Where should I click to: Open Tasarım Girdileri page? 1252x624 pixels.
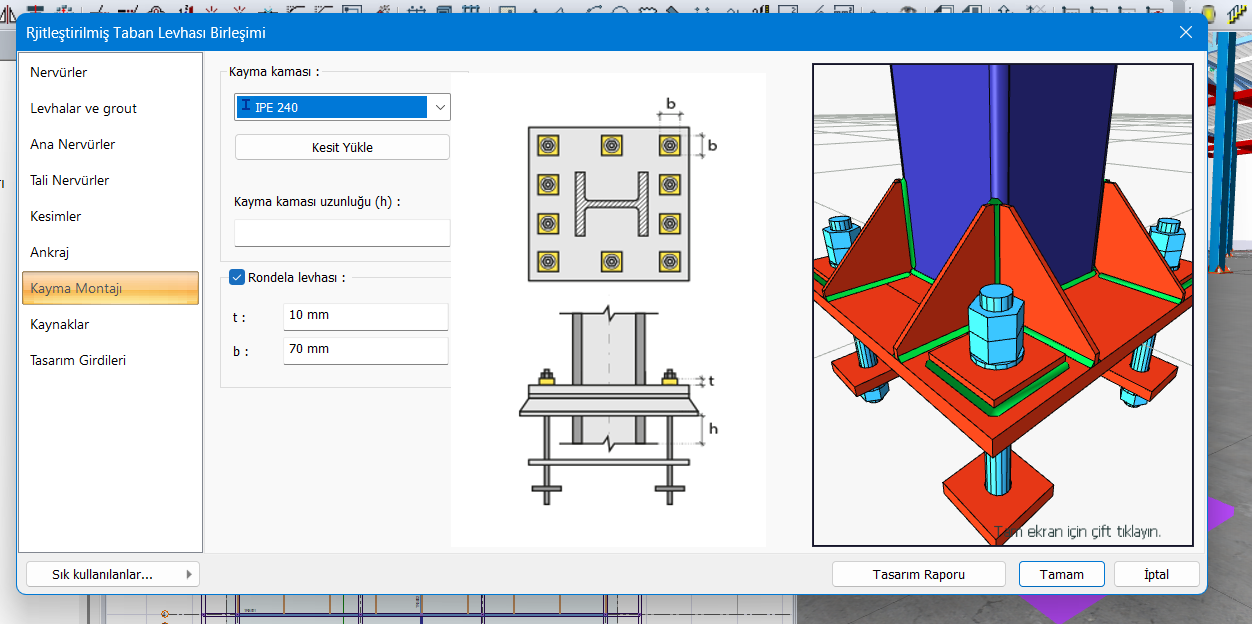[x=78, y=361]
